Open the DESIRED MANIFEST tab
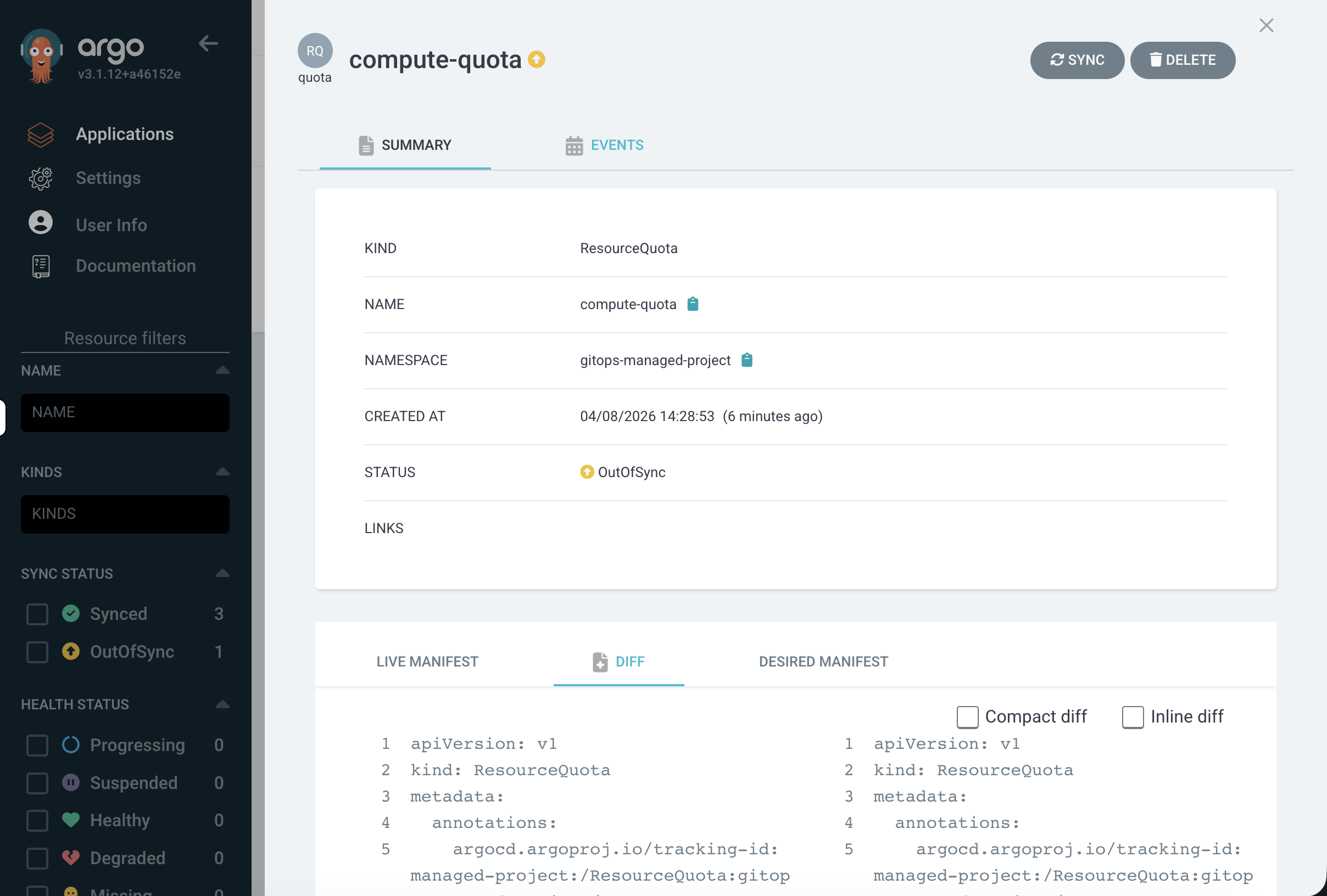This screenshot has width=1327, height=896. click(823, 662)
